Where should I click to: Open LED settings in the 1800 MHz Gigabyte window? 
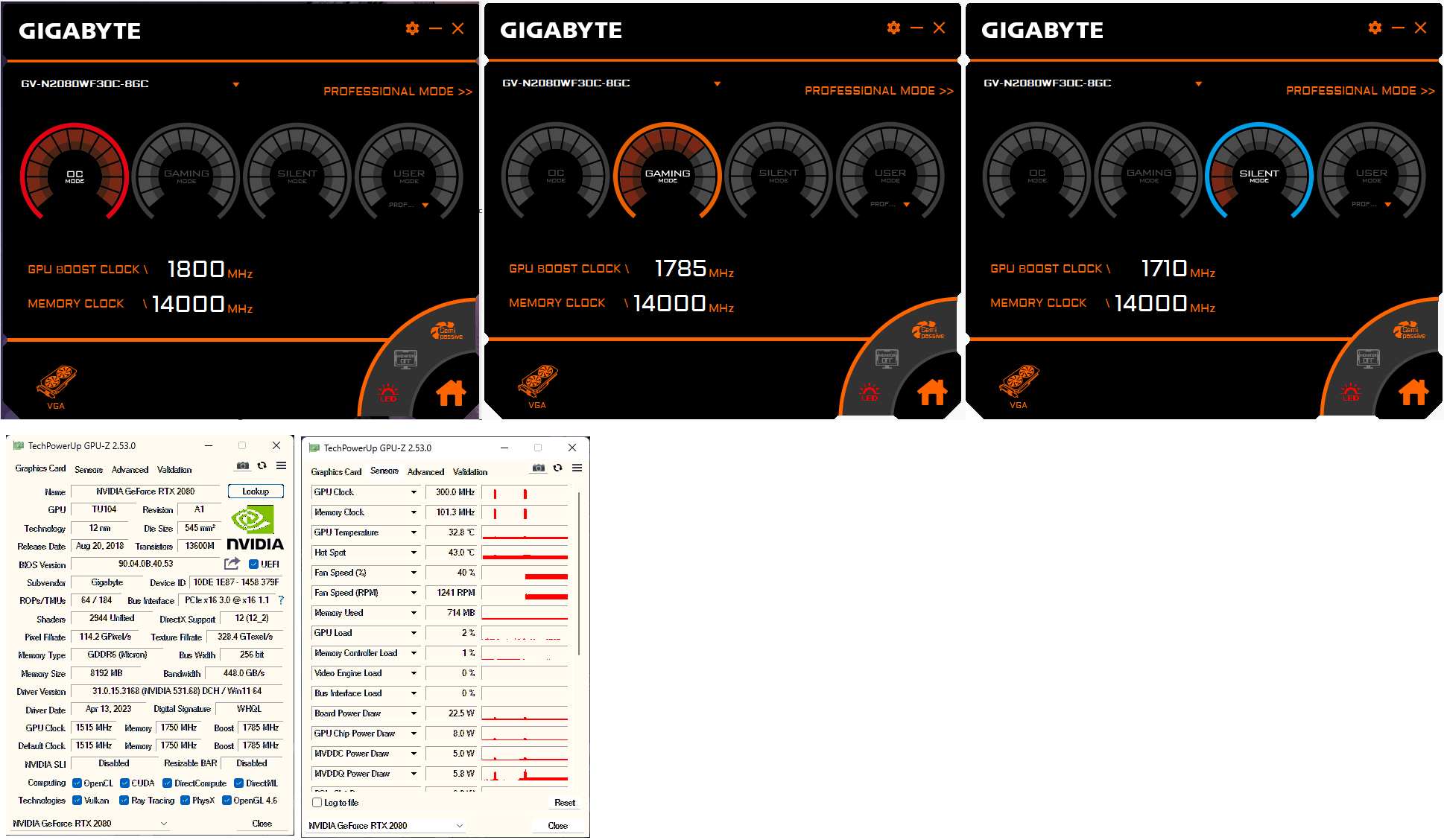click(388, 392)
